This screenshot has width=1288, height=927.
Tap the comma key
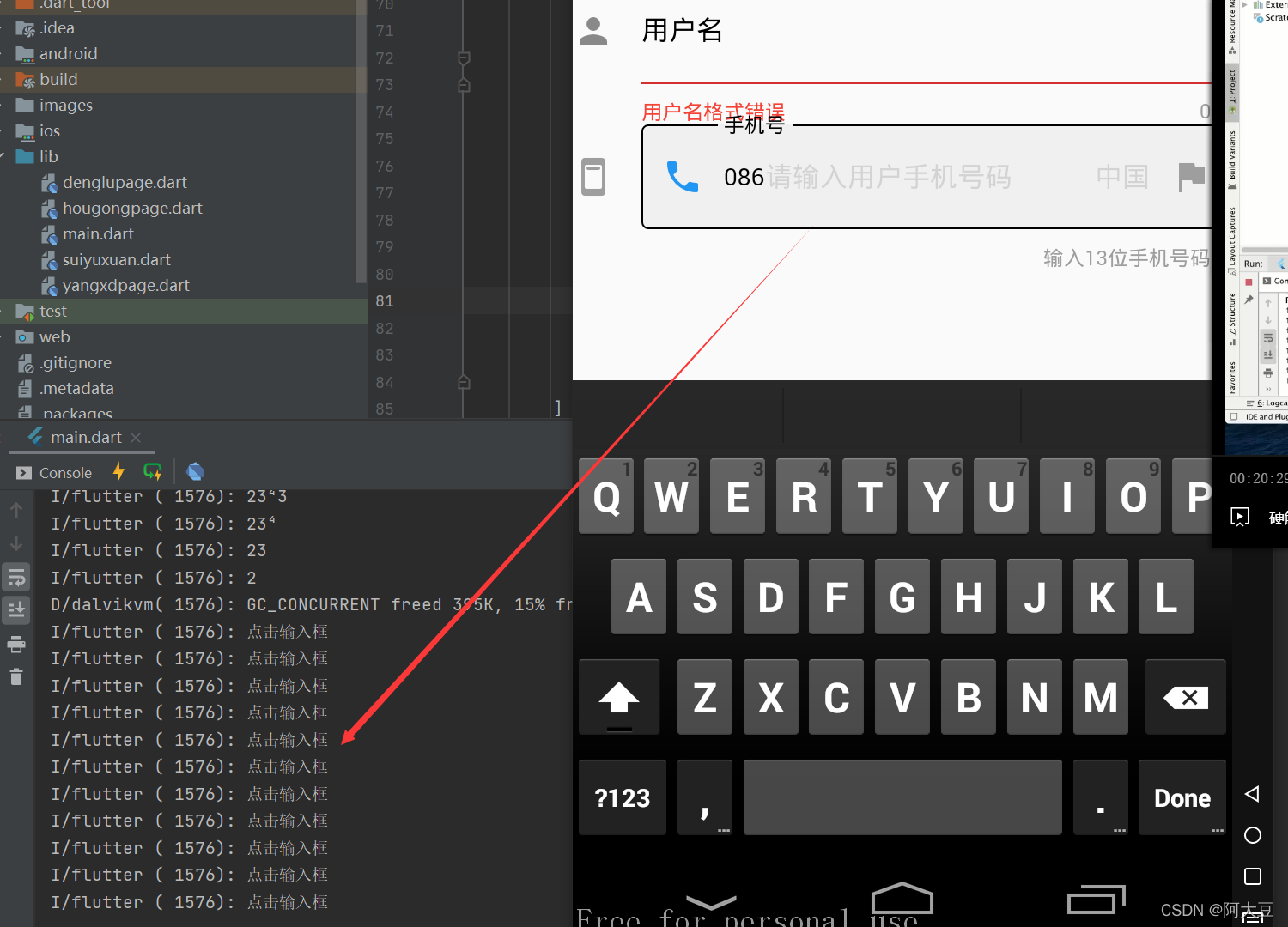pyautogui.click(x=705, y=798)
